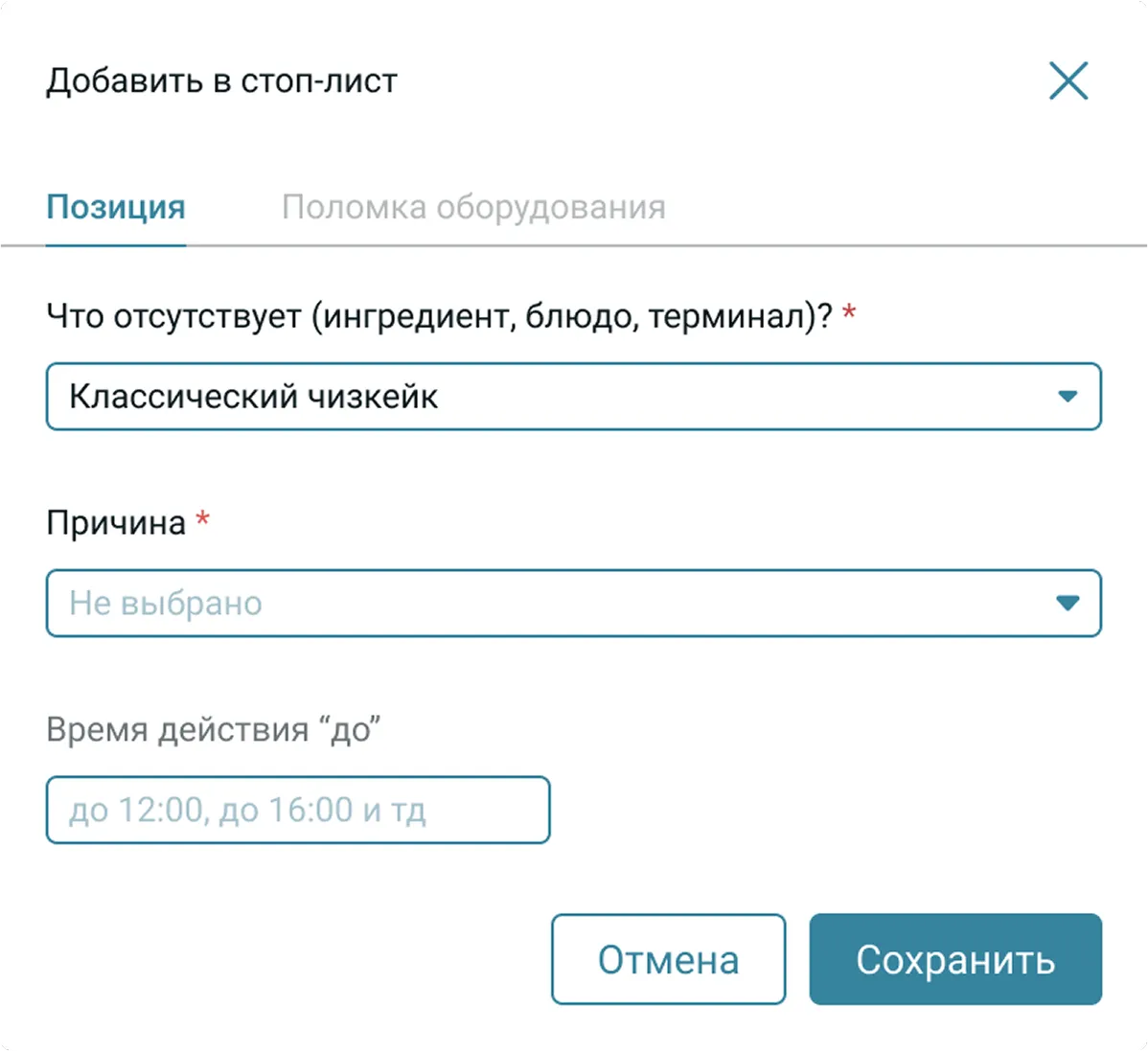Image resolution: width=1148 pixels, height=1052 pixels.
Task: Open the Поломка оборудования tab
Action: tap(473, 207)
